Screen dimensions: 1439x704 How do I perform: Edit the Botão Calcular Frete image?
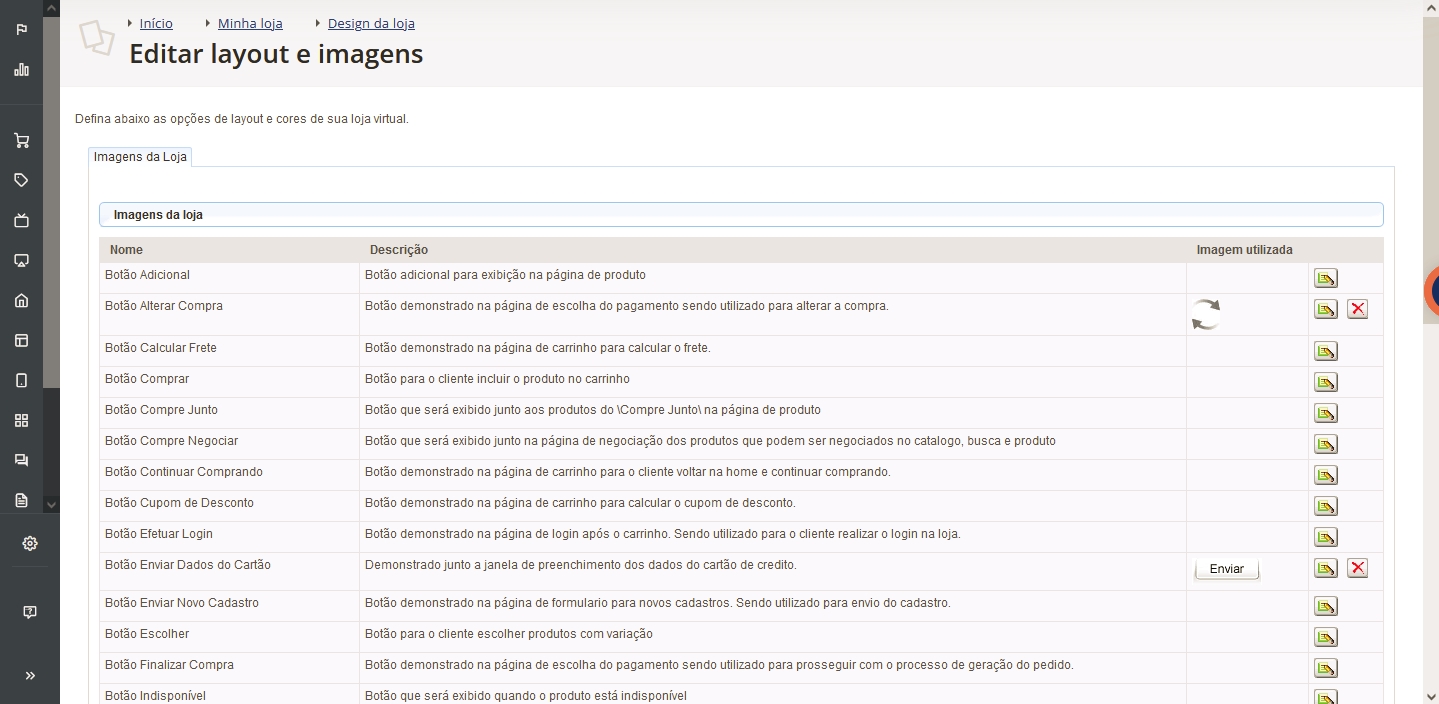[x=1325, y=351]
